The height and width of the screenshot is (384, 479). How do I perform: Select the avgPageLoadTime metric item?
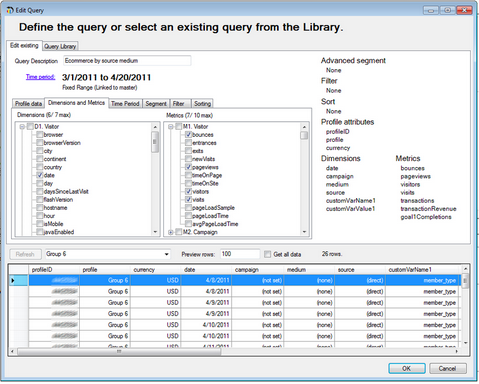(x=215, y=224)
